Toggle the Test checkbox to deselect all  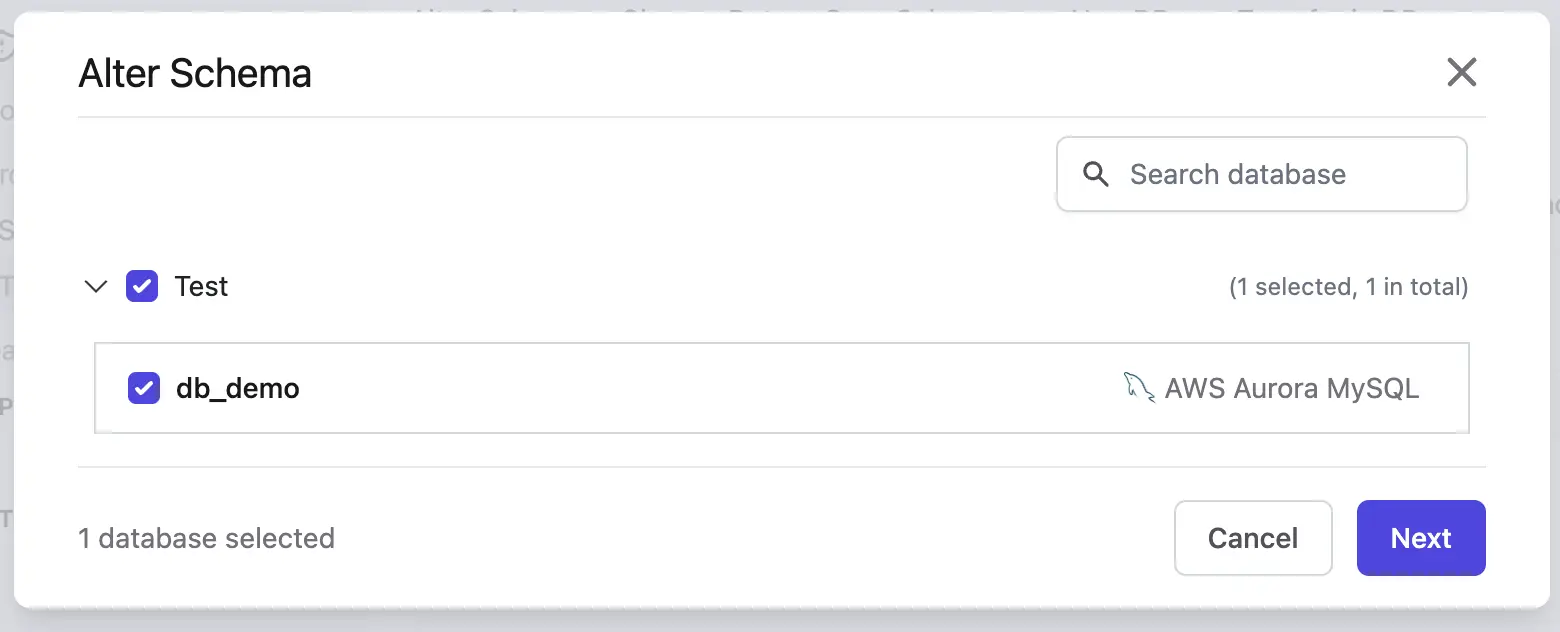tap(142, 286)
